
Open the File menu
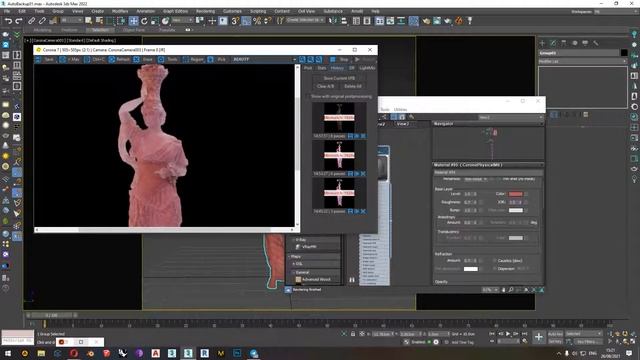point(7,11)
